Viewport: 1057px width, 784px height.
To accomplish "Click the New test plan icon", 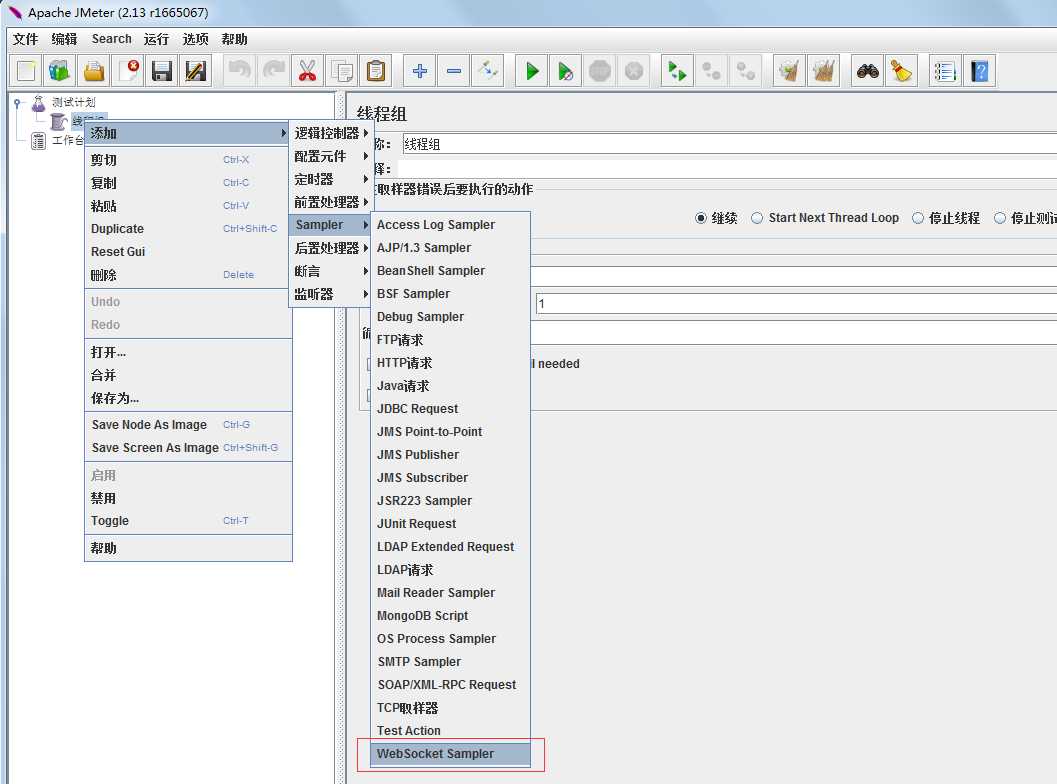I will point(26,71).
